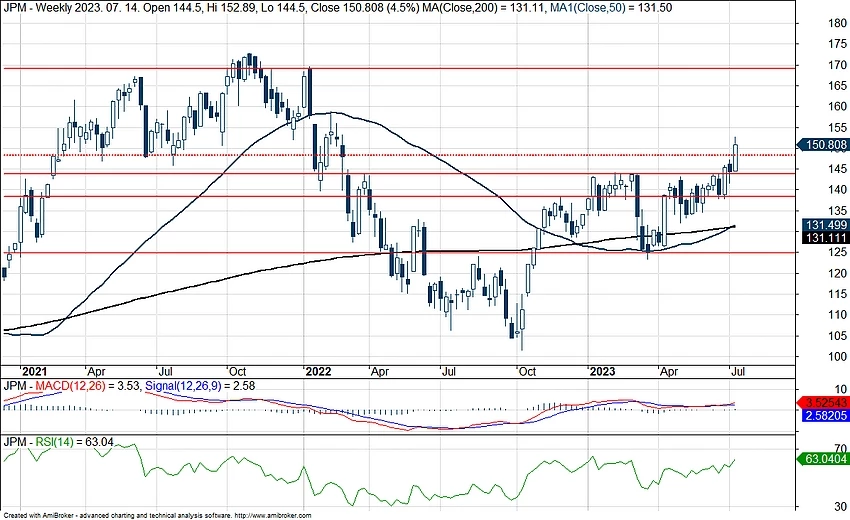Viewport: 850px width, 520px height.
Task: Click the 2023 year label on time axis
Action: [x=602, y=371]
